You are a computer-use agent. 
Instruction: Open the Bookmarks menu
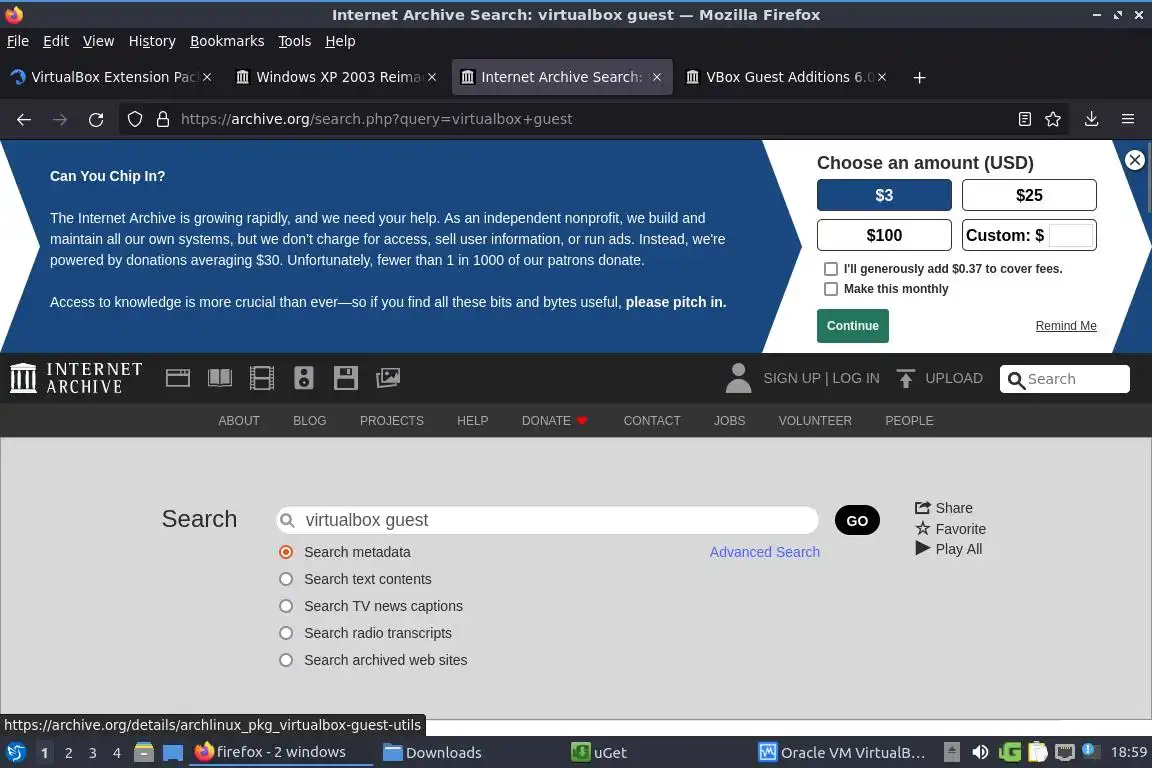227,41
